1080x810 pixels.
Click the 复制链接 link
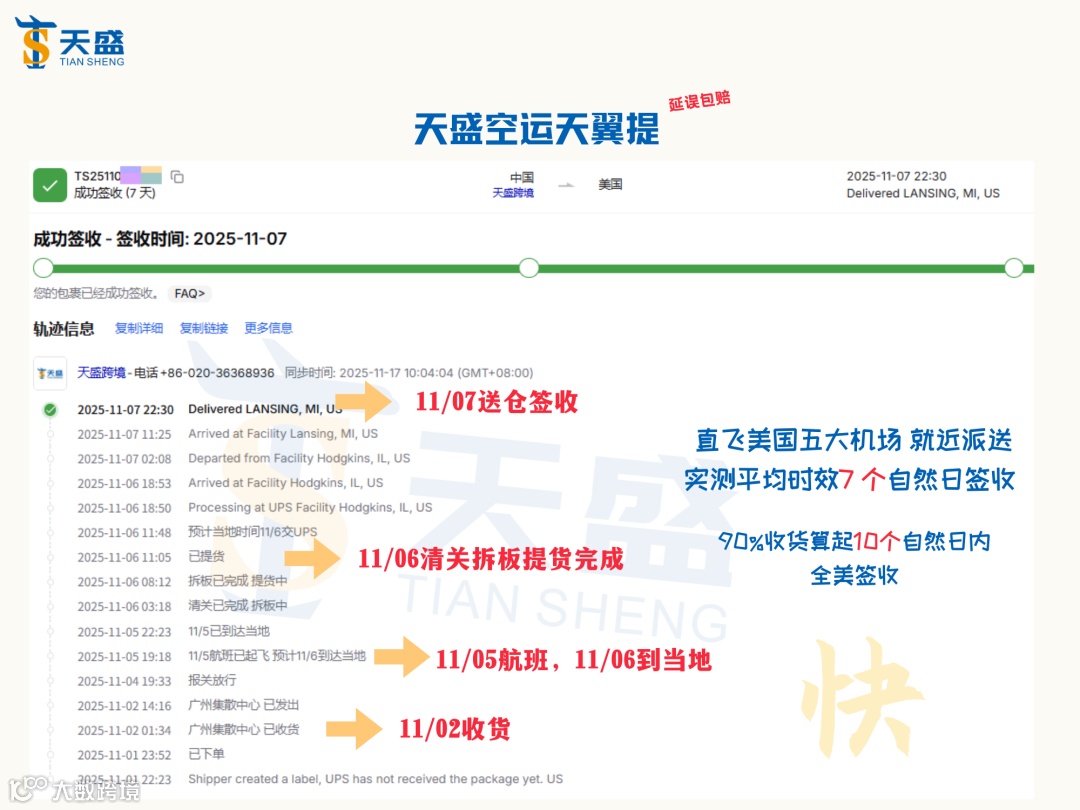[203, 328]
